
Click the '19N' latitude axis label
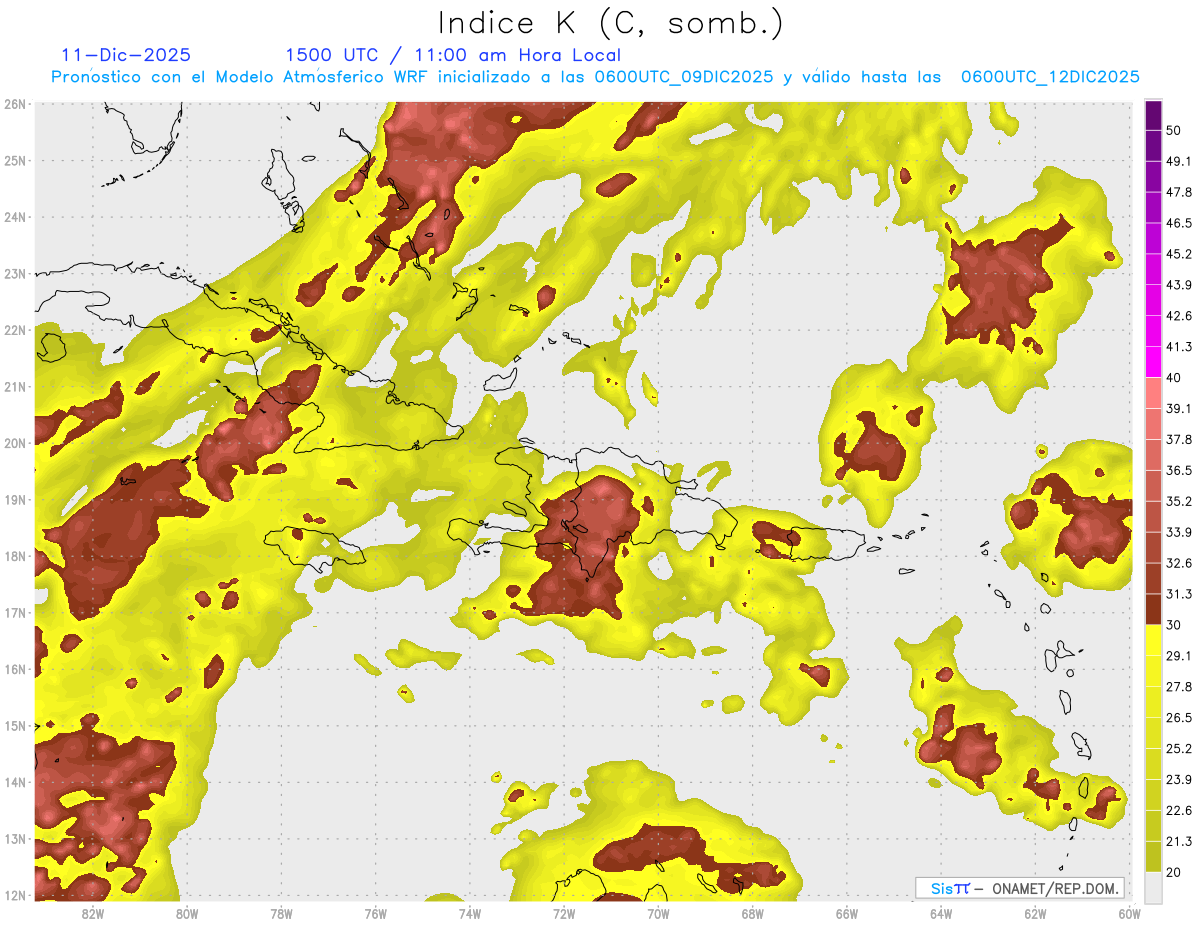coord(15,500)
